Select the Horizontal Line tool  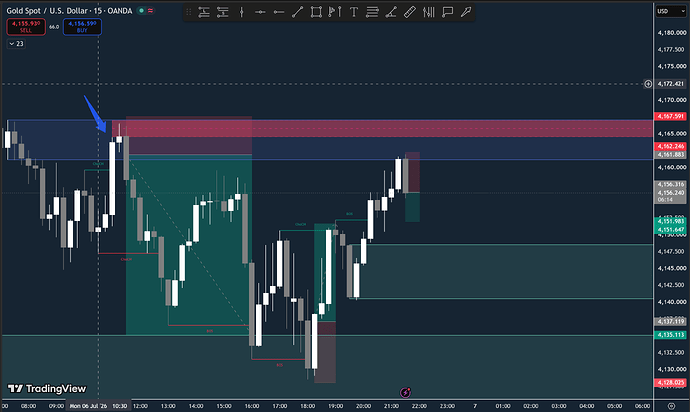[260, 12]
